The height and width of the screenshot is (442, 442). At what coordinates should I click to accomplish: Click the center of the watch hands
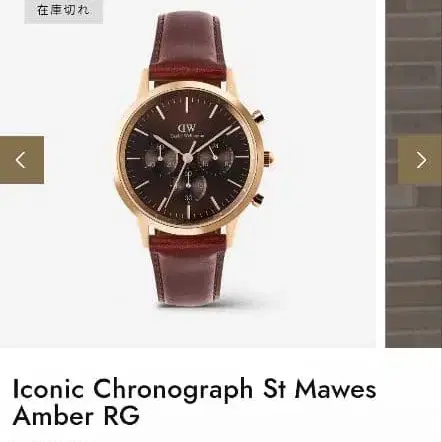187,158
